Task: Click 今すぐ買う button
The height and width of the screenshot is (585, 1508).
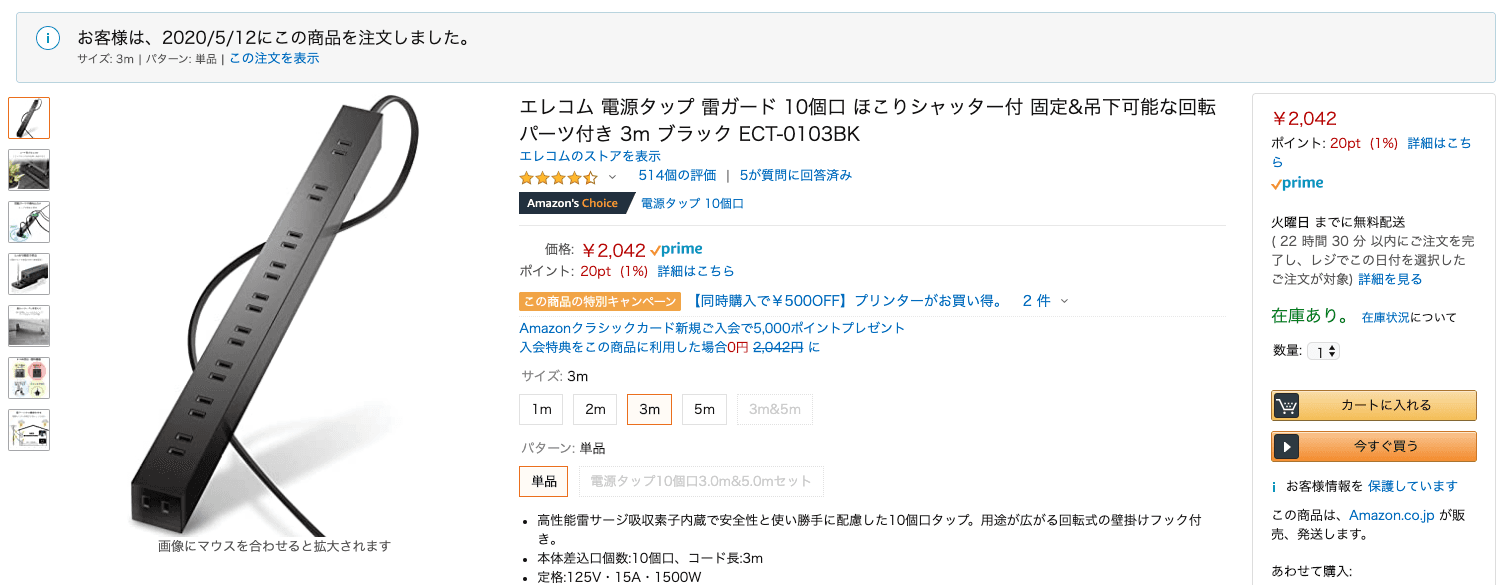Action: point(1374,446)
